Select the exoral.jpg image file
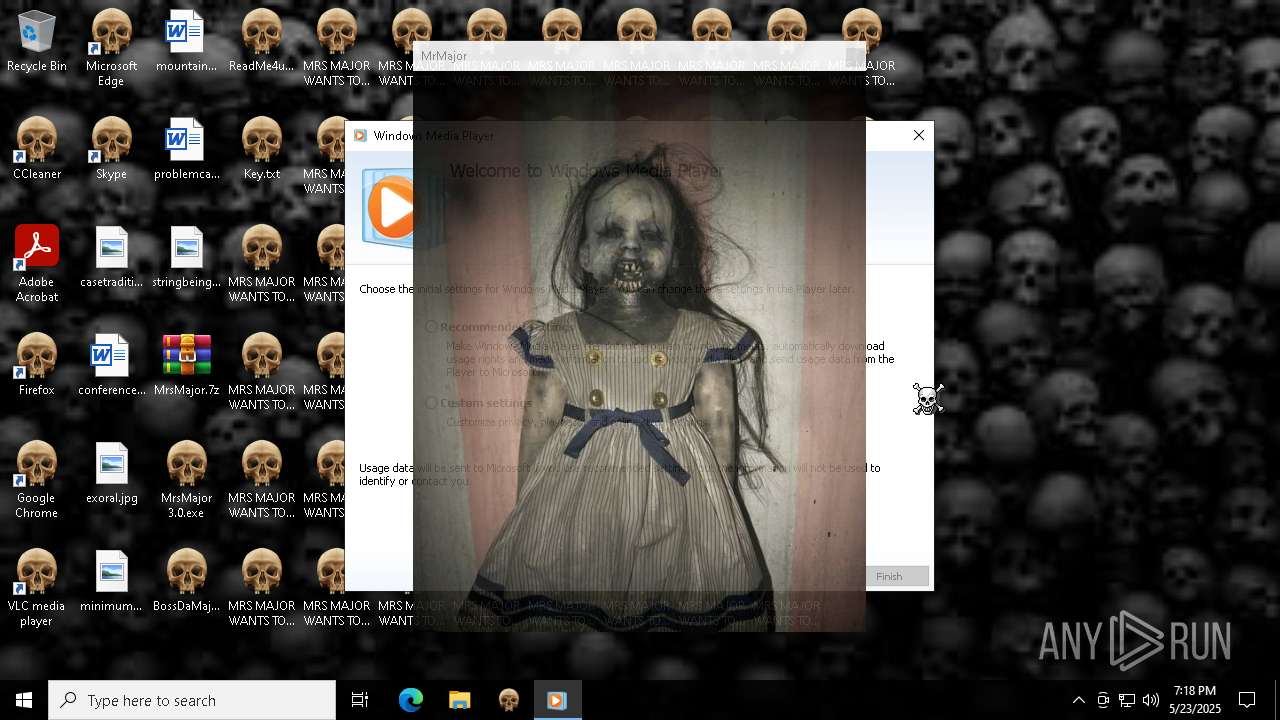 click(x=111, y=474)
